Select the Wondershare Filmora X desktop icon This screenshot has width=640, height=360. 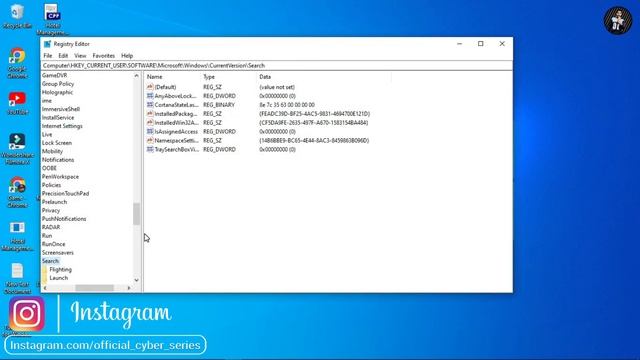point(17,149)
